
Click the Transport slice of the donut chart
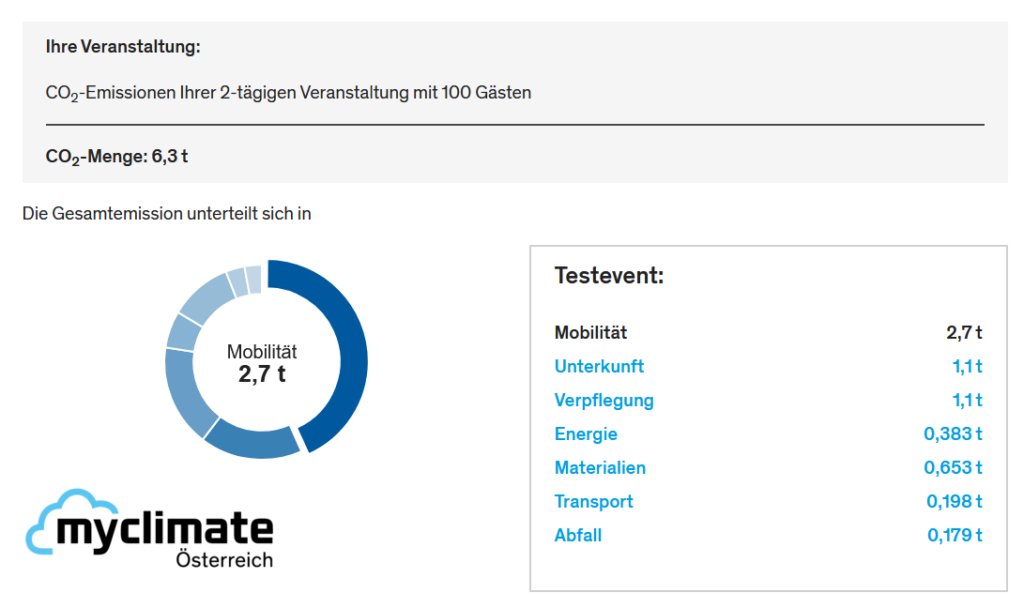(x=237, y=281)
